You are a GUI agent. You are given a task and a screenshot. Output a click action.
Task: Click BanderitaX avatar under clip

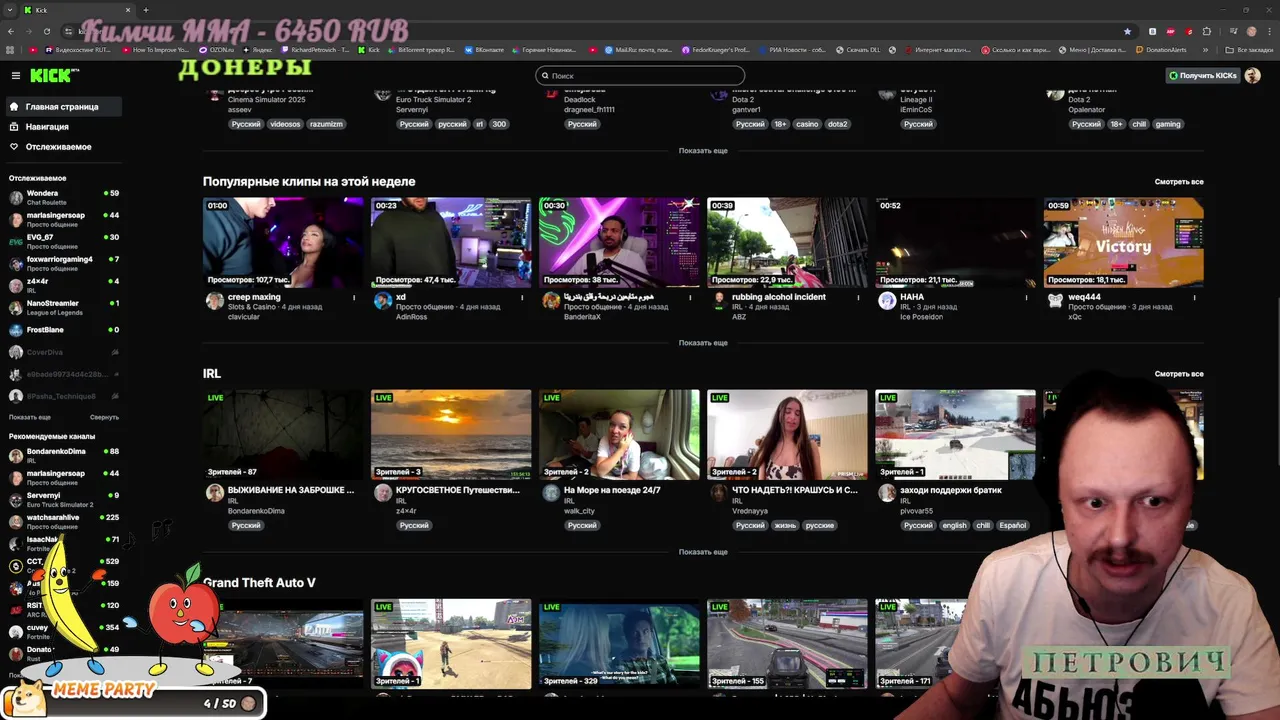[550, 301]
